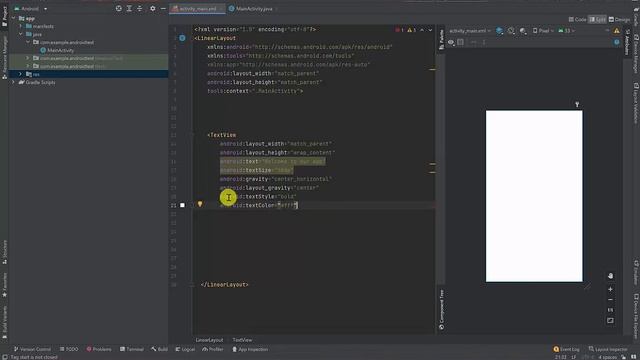
Task: Go to previous highlighted error up arrow
Action: [422, 30]
